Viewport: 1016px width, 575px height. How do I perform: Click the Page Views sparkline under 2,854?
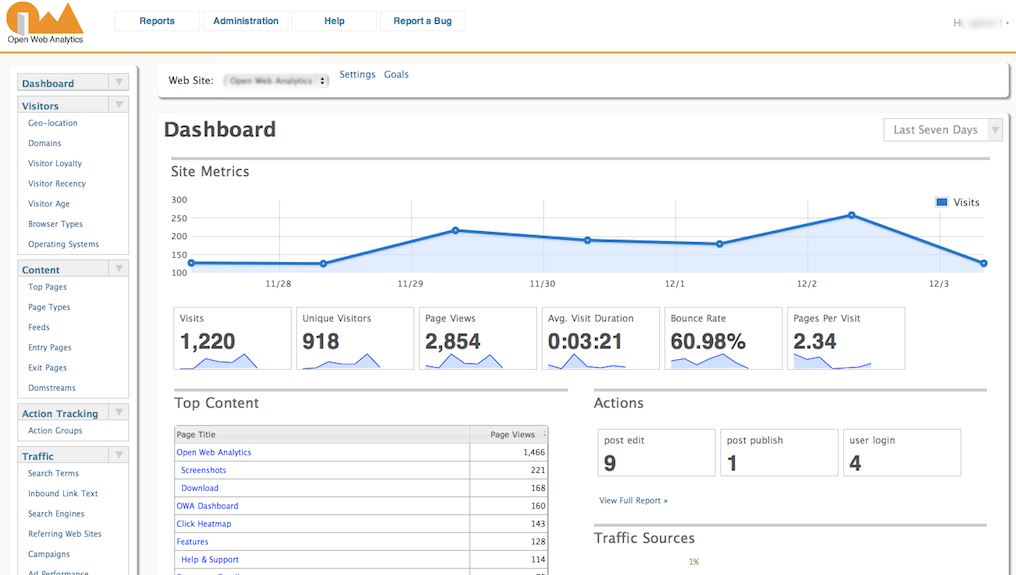pyautogui.click(x=464, y=361)
